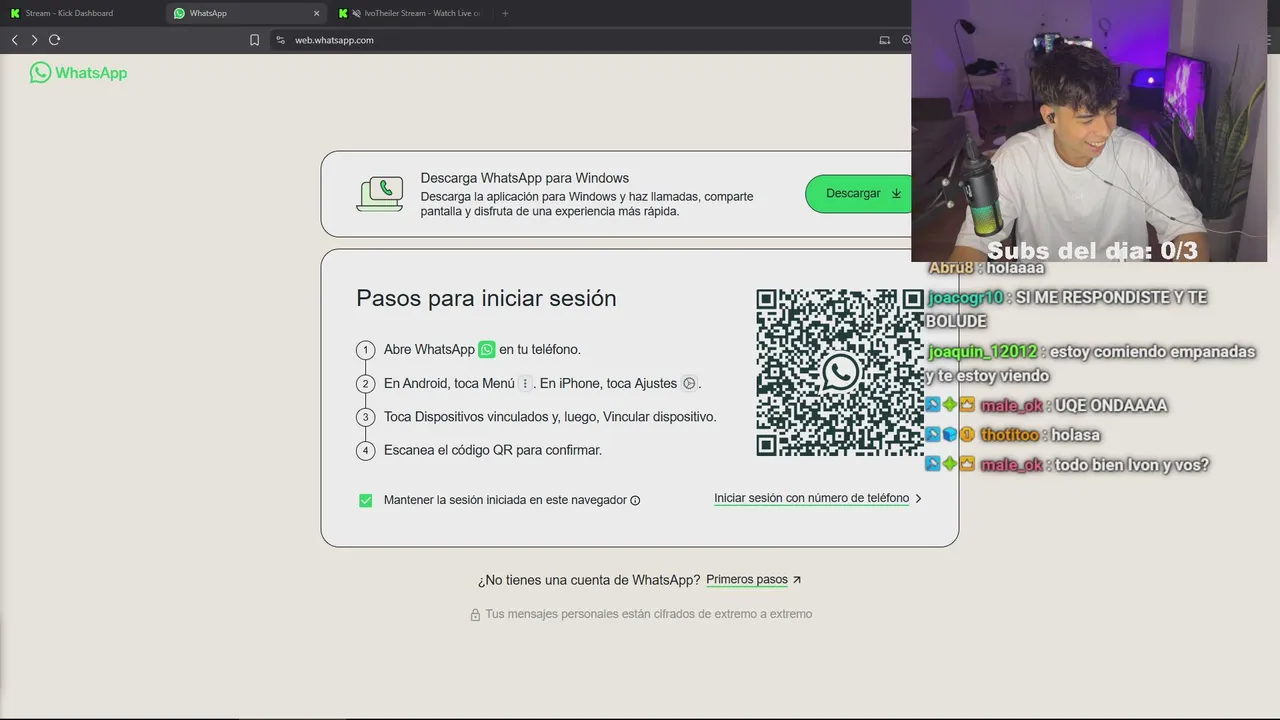
Task: Click the Subs del dia: 0/3 overlay text
Action: click(1092, 250)
